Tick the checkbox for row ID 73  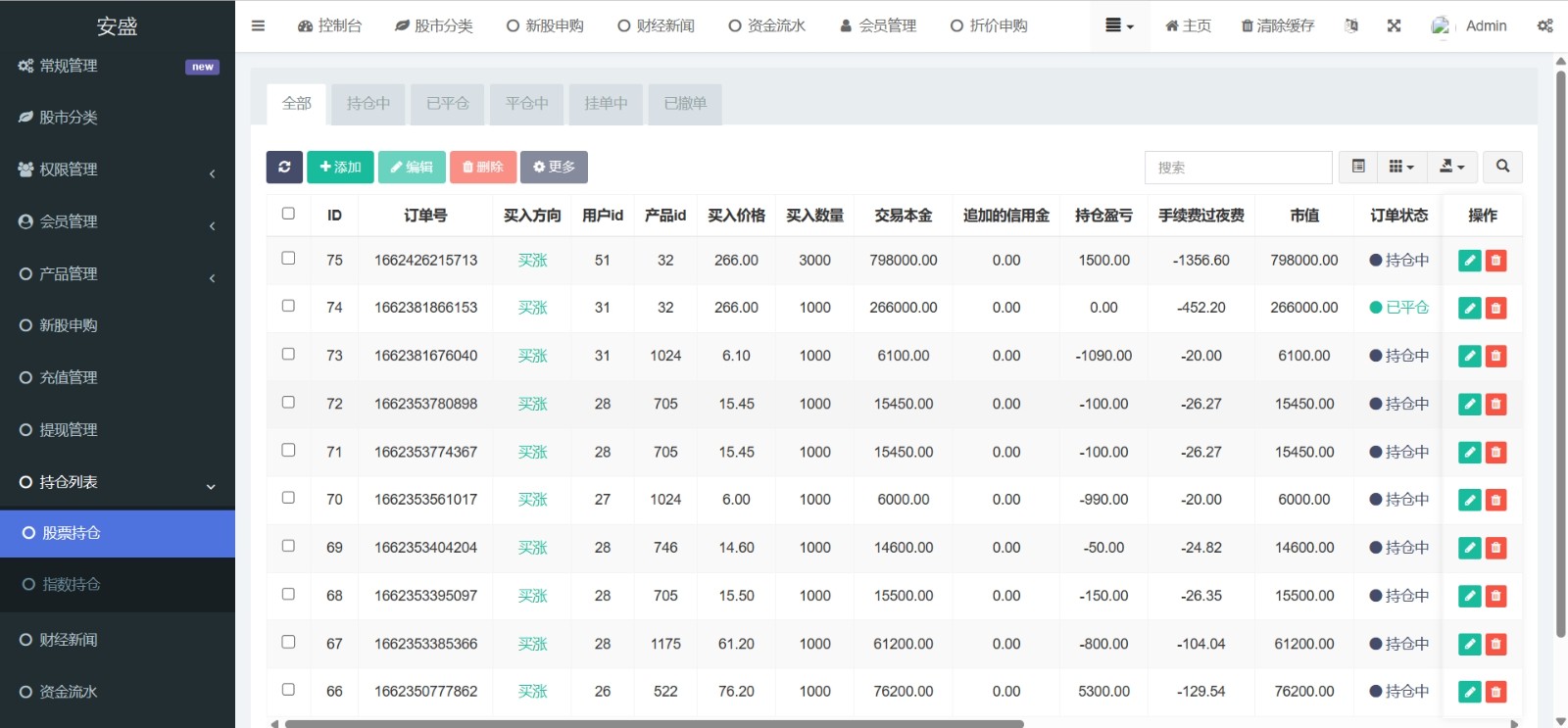[288, 355]
